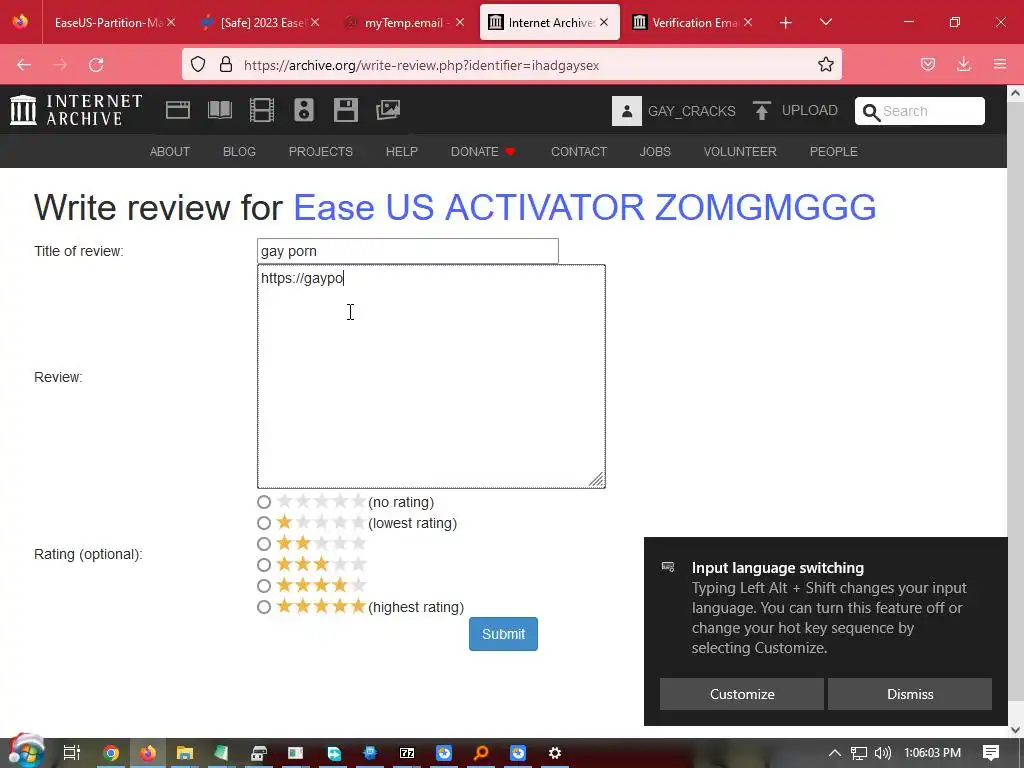Click the volume icon in system tray
This screenshot has width=1024, height=768.
pos(882,753)
